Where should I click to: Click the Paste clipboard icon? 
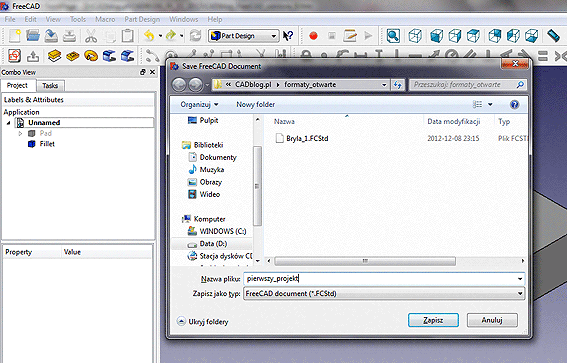tap(127, 36)
